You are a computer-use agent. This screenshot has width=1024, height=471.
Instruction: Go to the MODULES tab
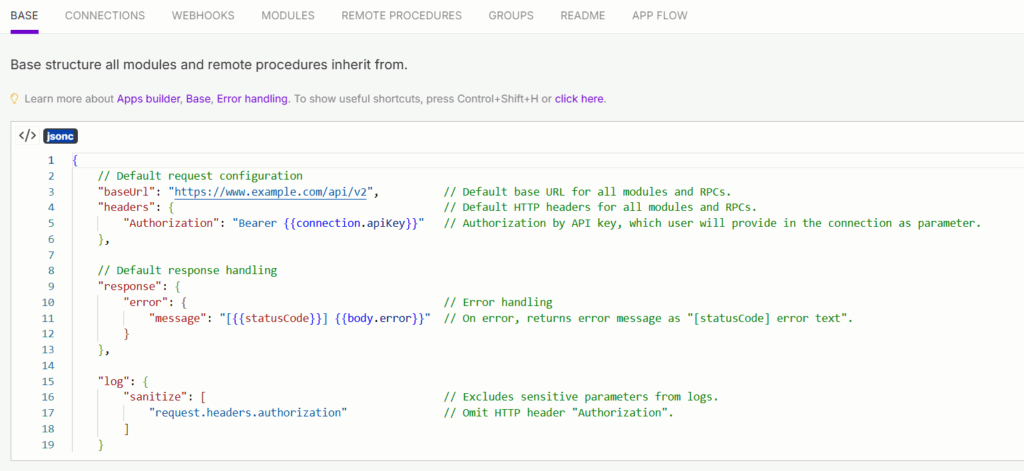tap(288, 15)
